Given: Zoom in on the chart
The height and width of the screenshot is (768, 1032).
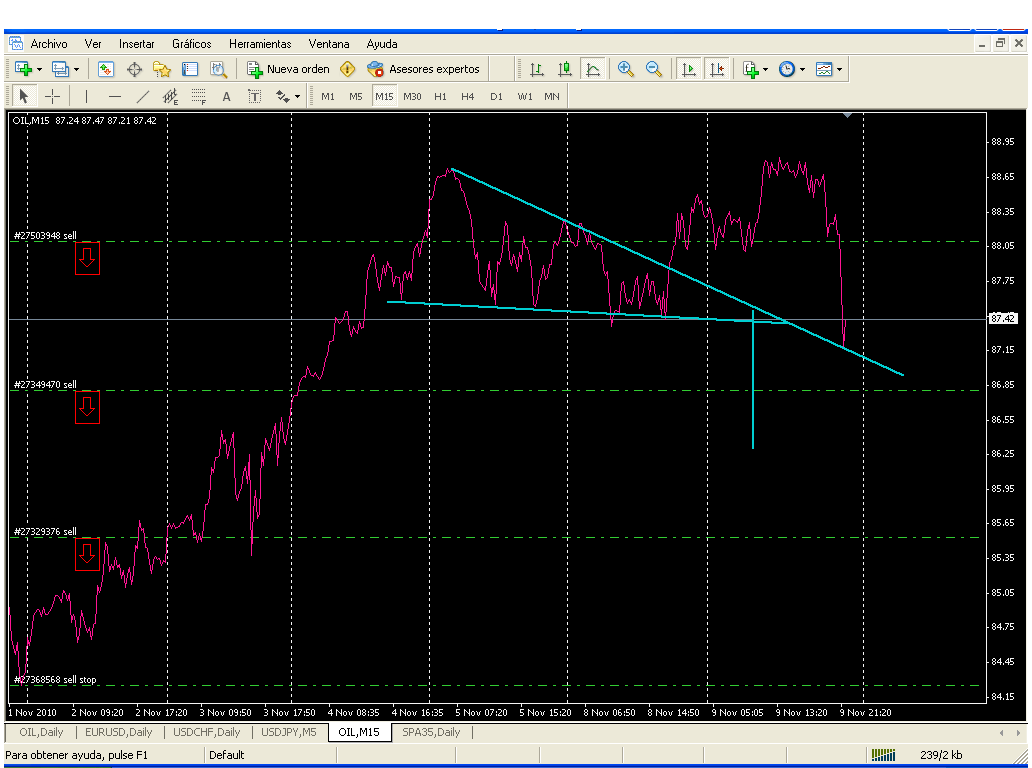Looking at the screenshot, I should click(626, 69).
